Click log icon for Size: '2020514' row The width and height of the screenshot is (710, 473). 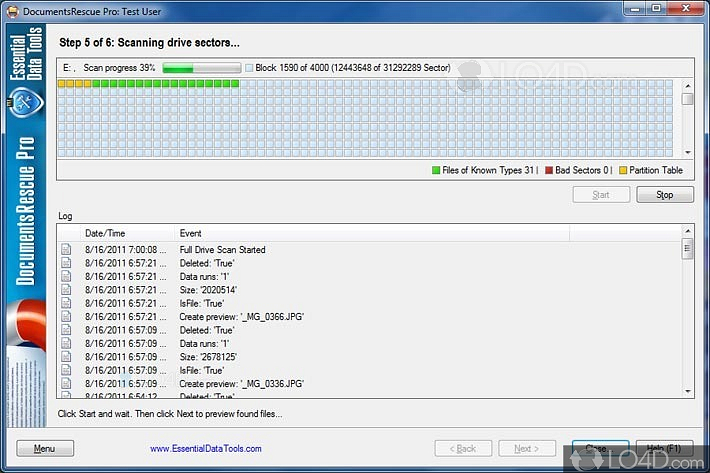[66, 290]
